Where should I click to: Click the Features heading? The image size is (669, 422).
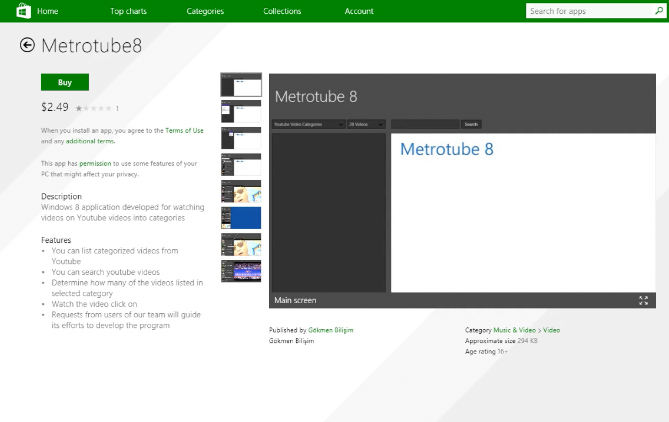56,240
